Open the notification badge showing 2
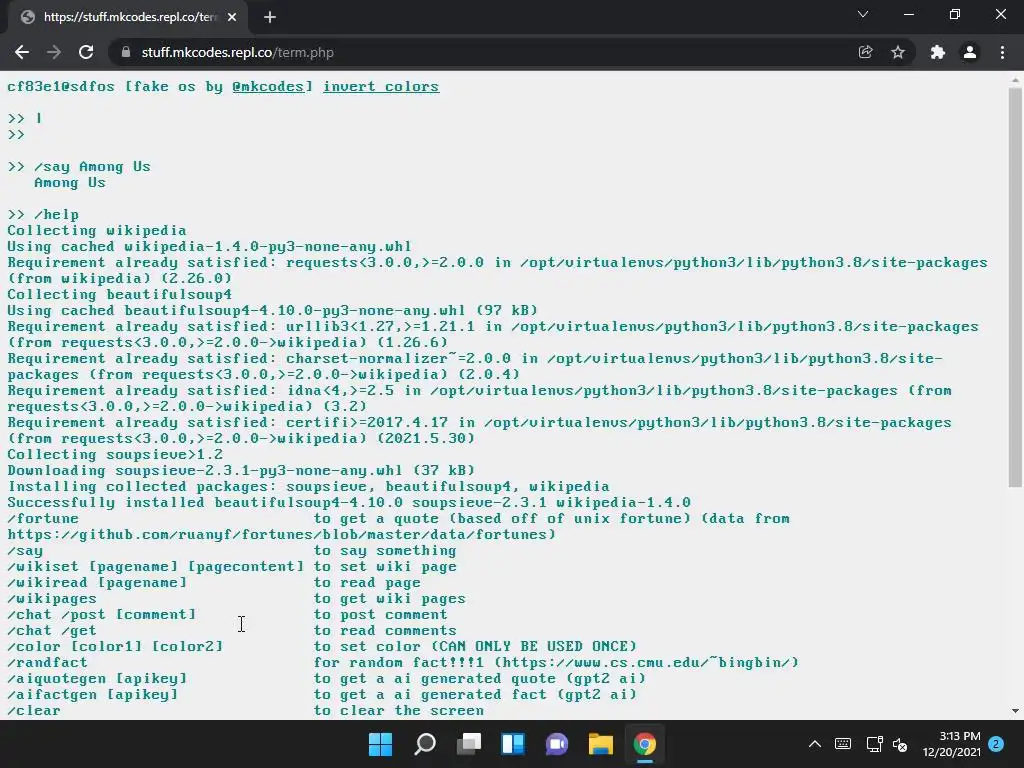This screenshot has width=1024, height=768. tap(996, 744)
